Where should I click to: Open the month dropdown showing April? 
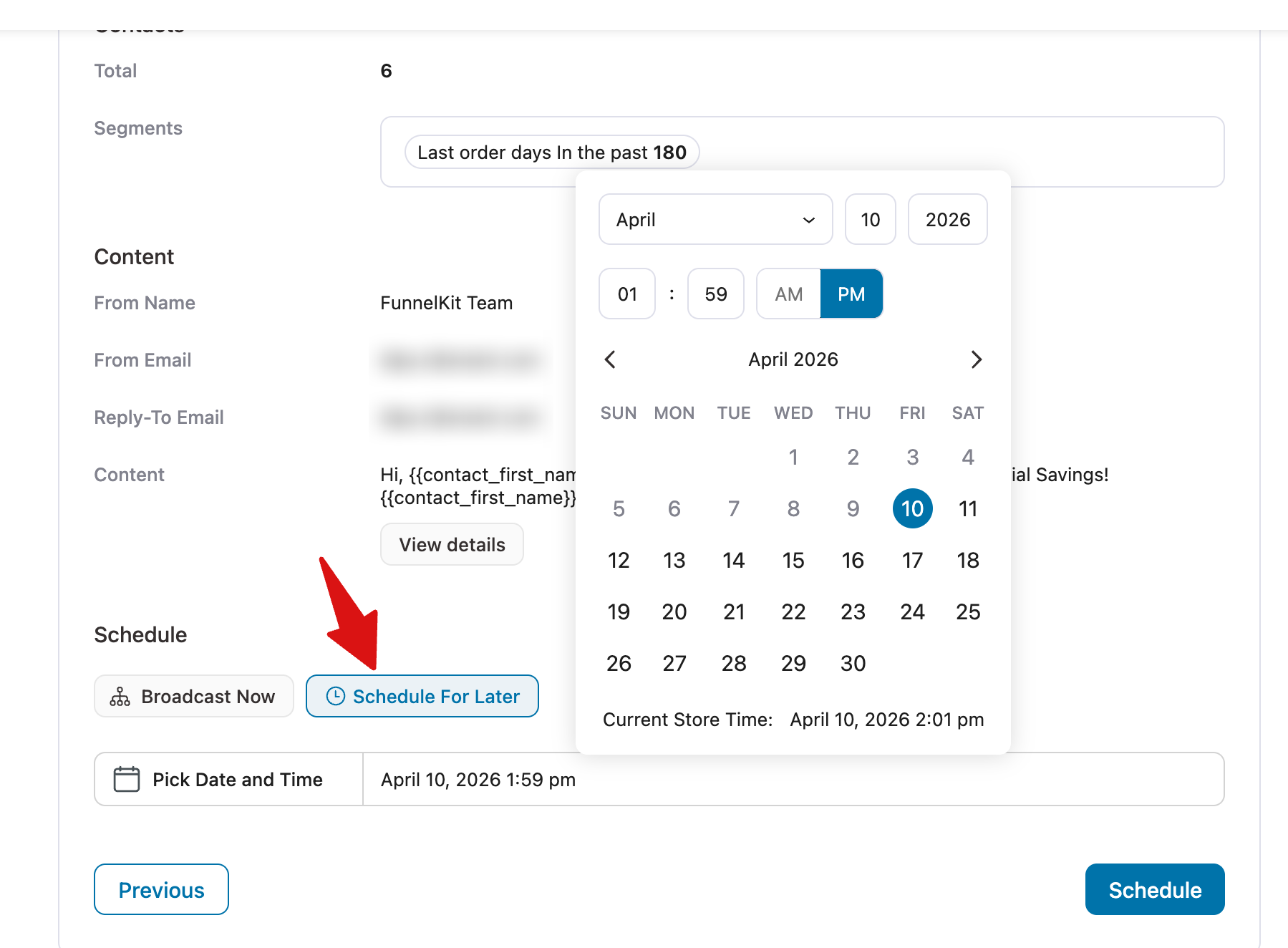(715, 220)
